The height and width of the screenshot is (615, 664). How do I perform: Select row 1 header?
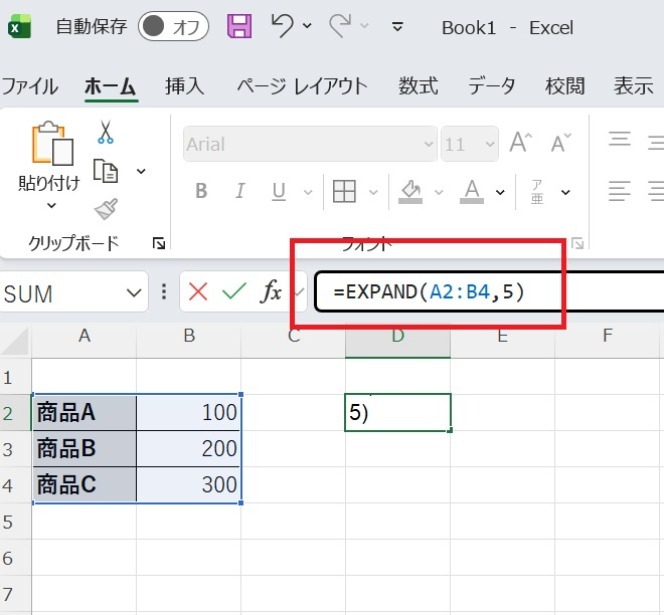pos(16,377)
